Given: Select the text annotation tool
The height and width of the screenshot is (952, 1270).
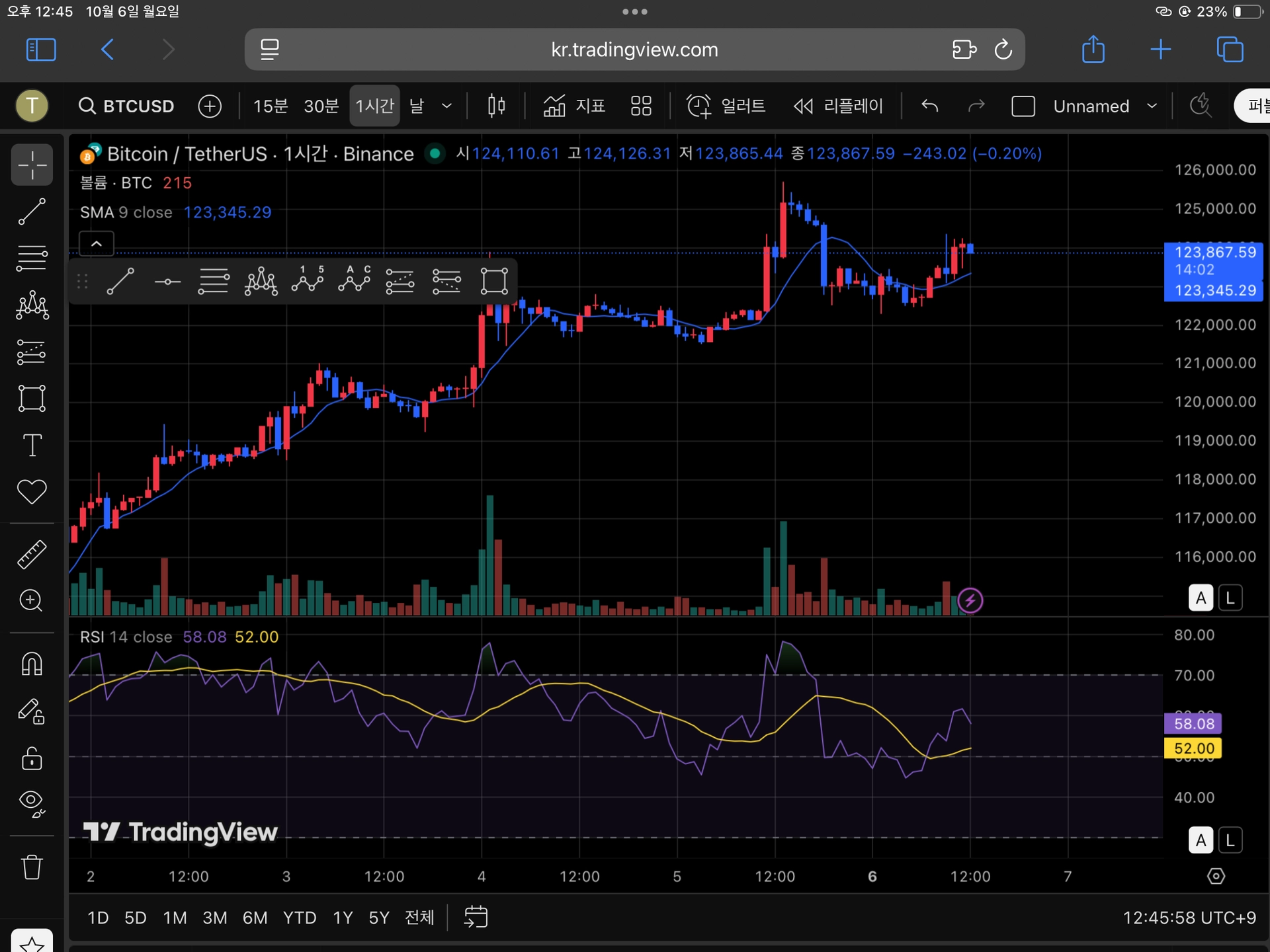Looking at the screenshot, I should coord(31,445).
